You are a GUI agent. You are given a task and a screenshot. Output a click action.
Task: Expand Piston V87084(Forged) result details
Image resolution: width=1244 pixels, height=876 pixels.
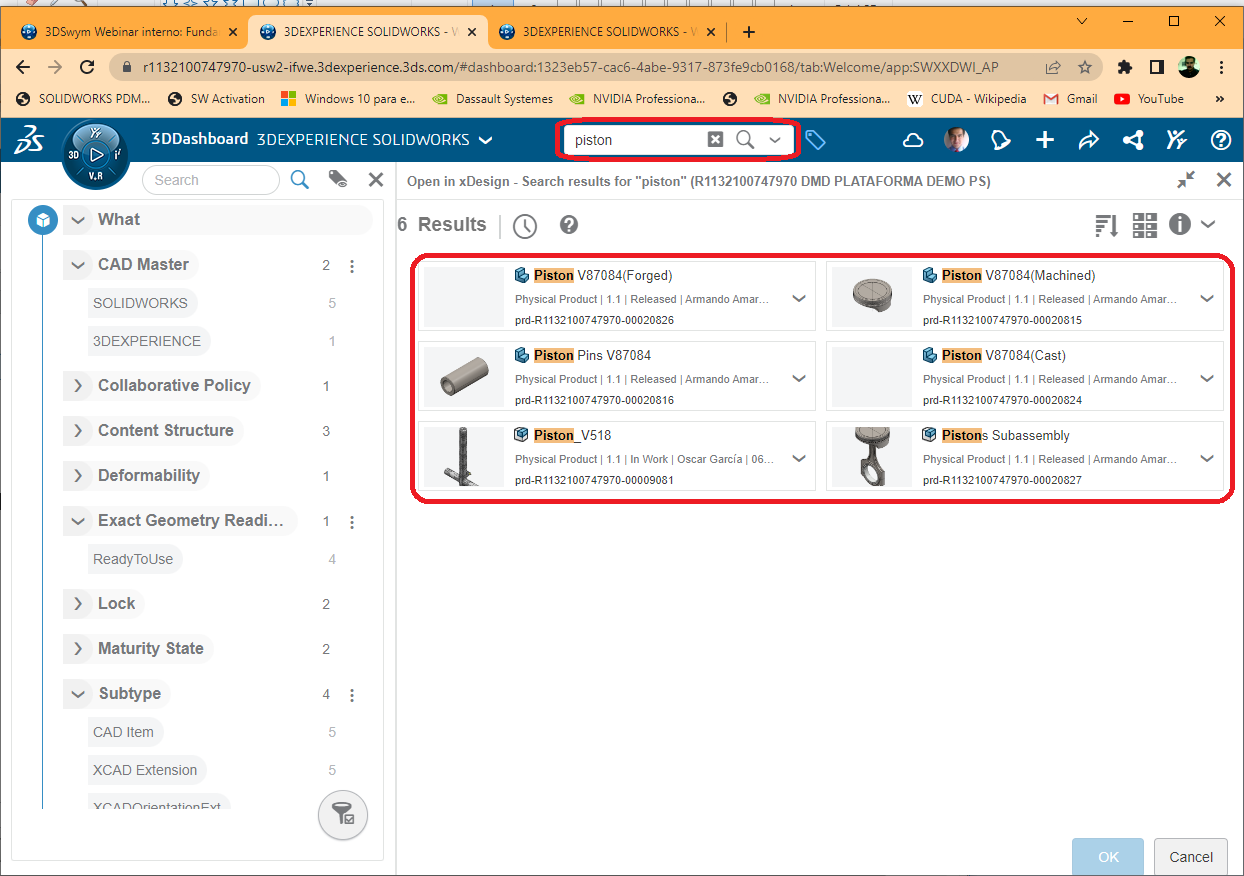tap(799, 298)
